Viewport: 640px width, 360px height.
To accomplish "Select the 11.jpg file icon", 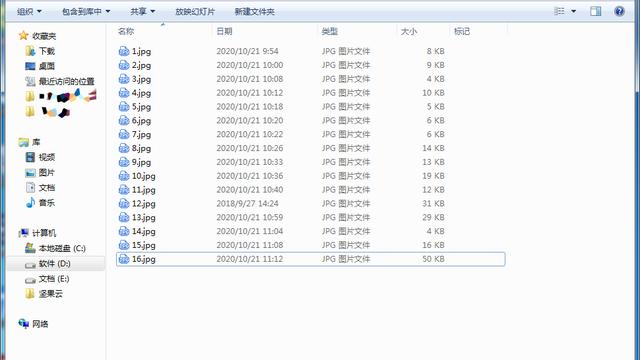I will [124, 190].
